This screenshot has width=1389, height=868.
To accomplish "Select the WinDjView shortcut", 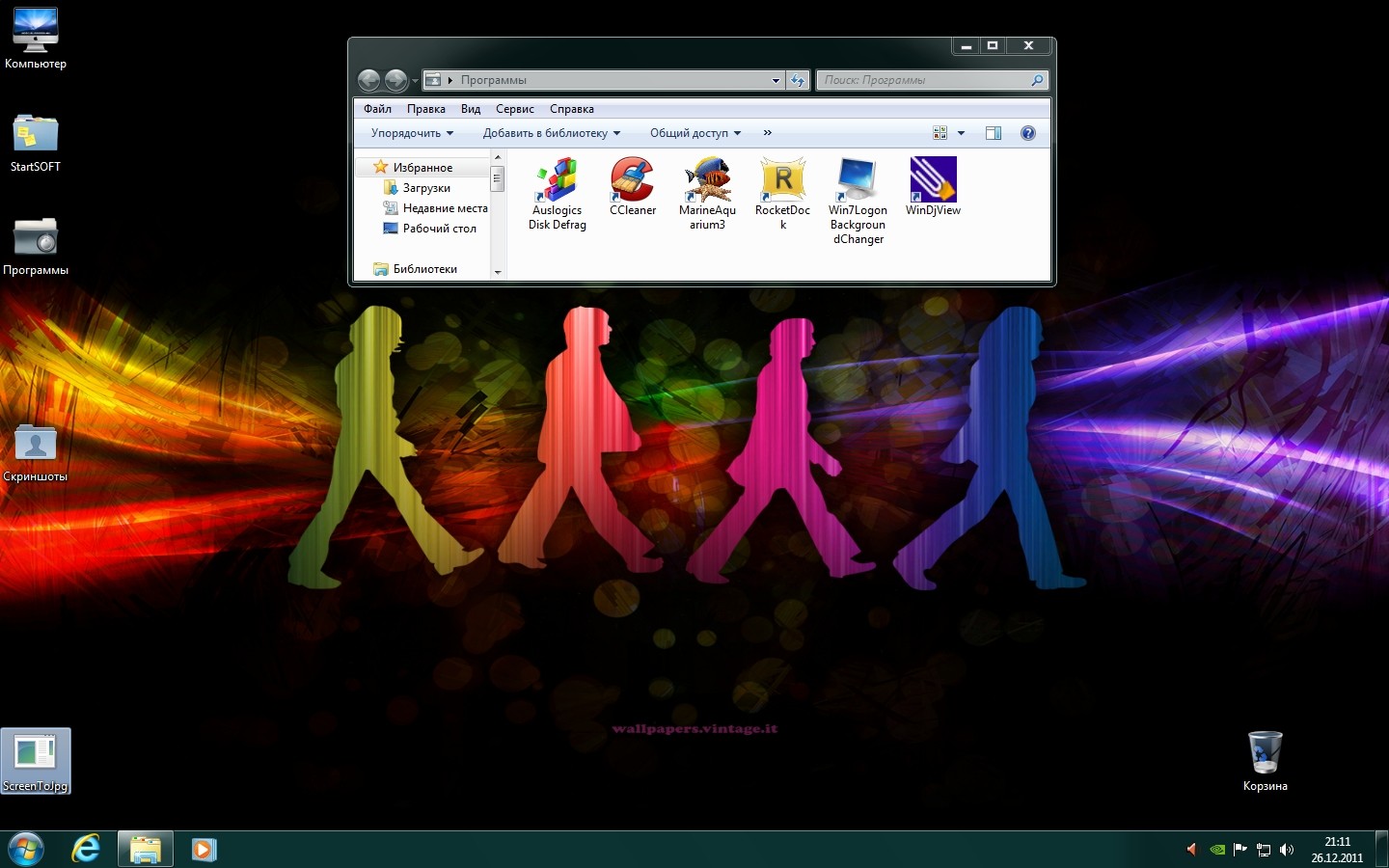I will pos(933,187).
